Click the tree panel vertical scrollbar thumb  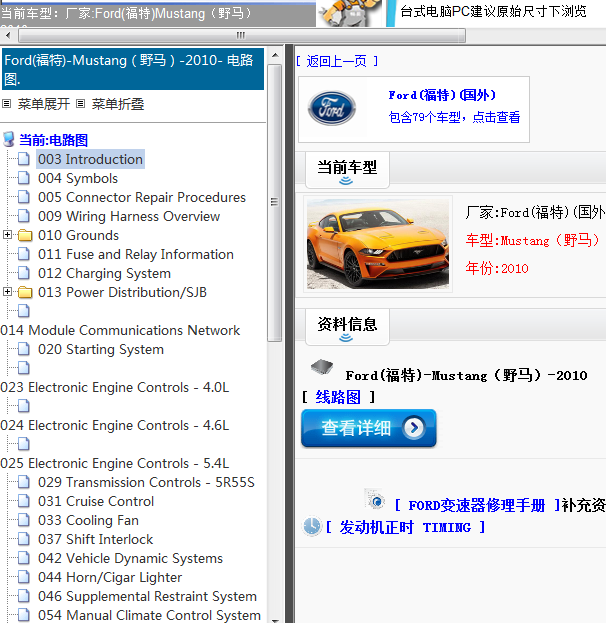[275, 203]
